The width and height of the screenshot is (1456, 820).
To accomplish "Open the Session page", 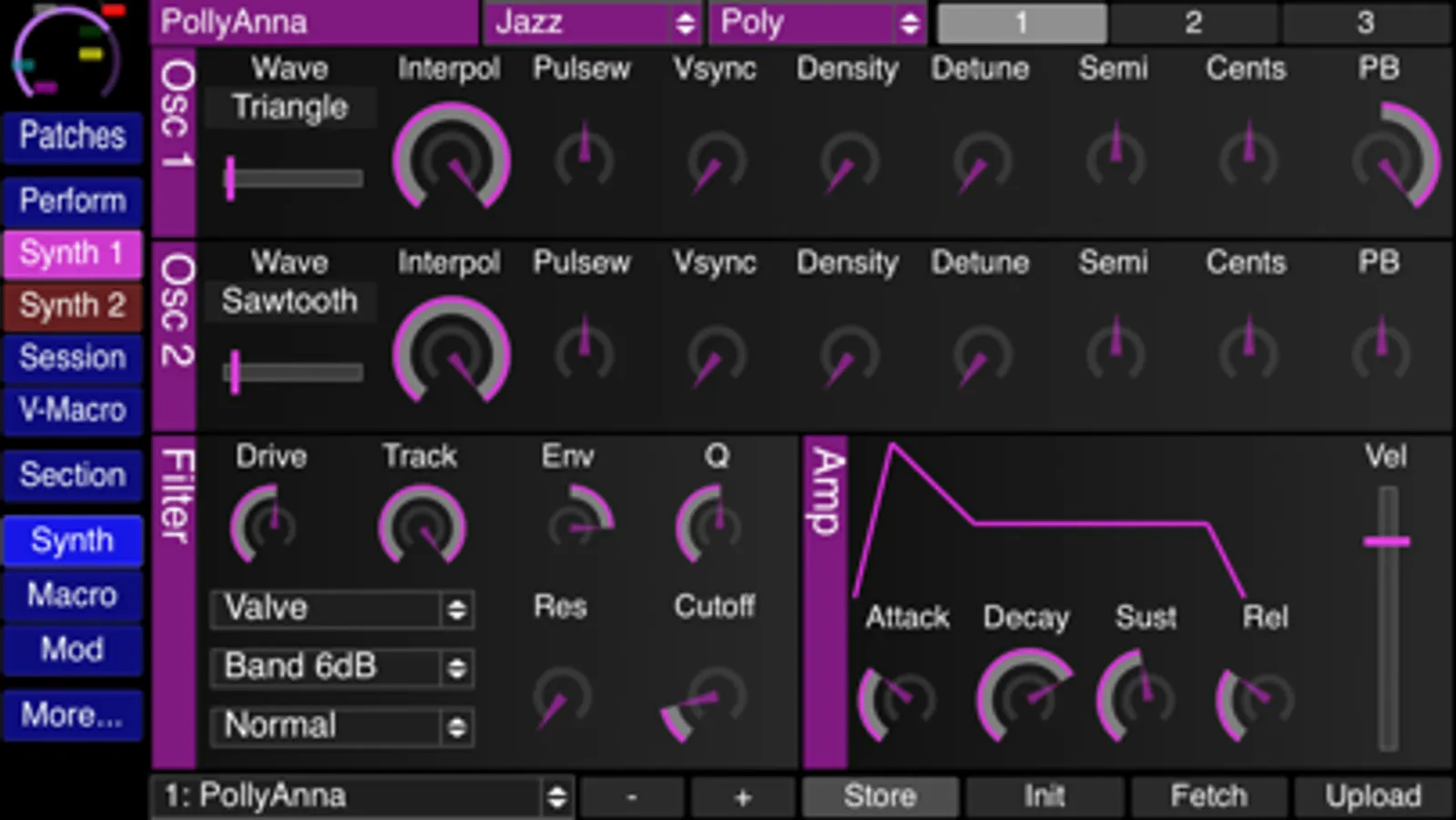I will click(73, 358).
